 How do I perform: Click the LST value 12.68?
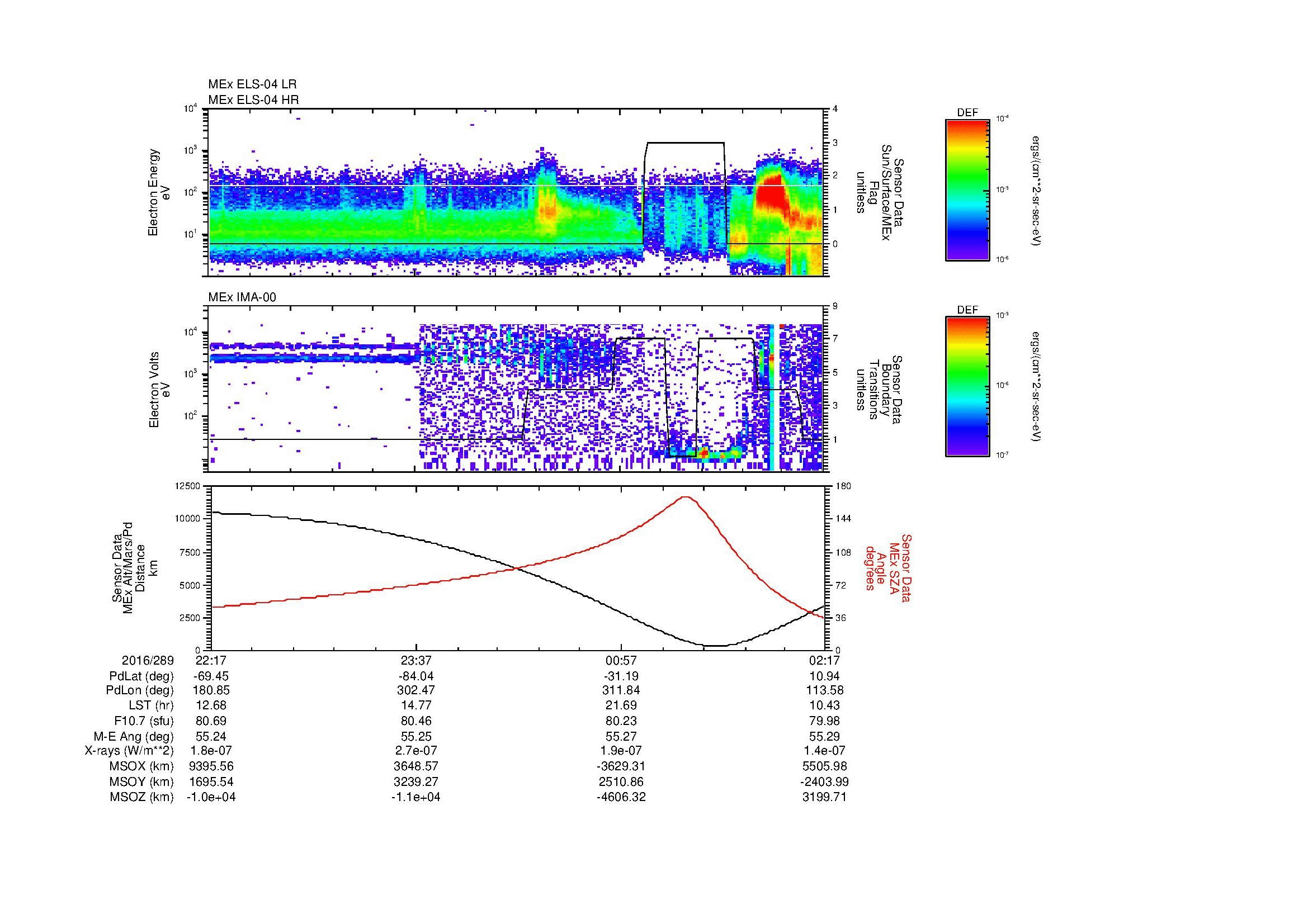[211, 705]
